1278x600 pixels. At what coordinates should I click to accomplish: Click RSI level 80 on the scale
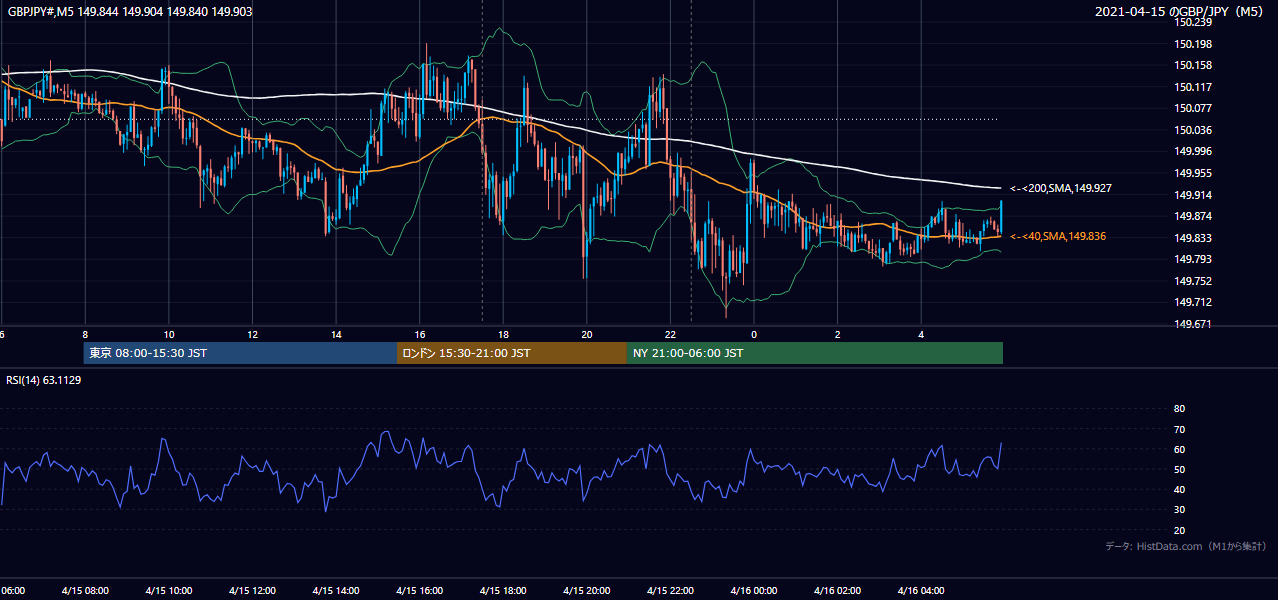coord(1179,409)
